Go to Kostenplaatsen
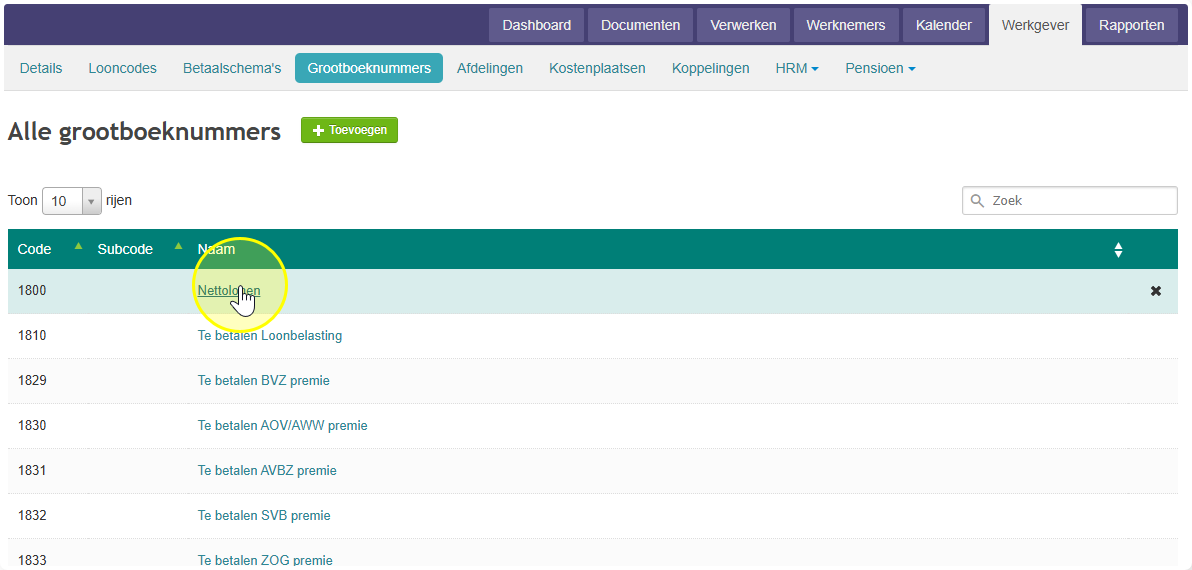Screen dimensions: 1192x570 pyautogui.click(x=597, y=68)
